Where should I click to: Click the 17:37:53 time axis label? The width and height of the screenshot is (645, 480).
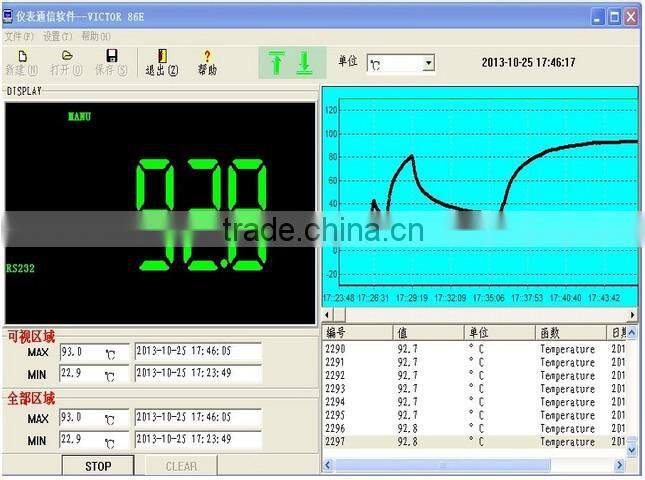(x=527, y=298)
